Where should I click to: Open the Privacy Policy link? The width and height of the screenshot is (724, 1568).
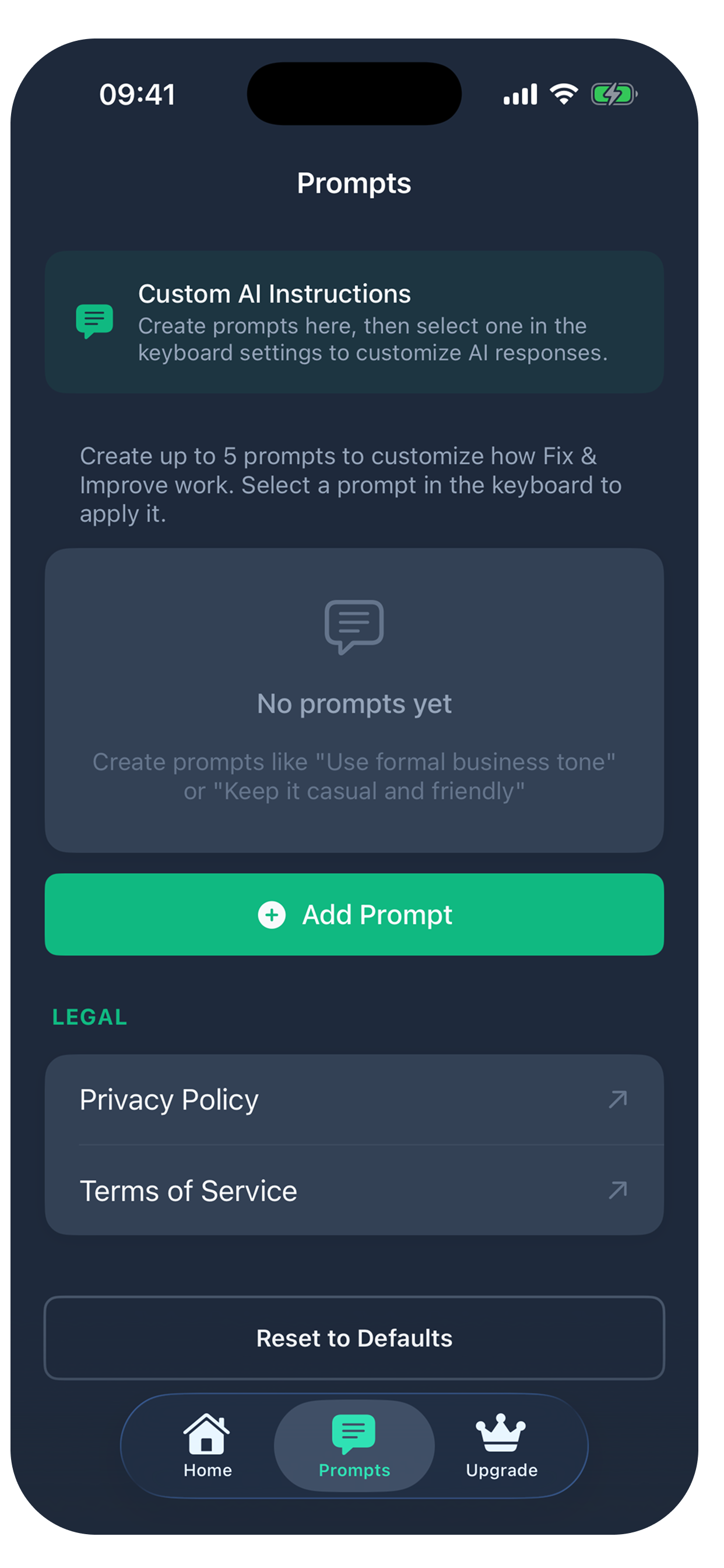(354, 1100)
